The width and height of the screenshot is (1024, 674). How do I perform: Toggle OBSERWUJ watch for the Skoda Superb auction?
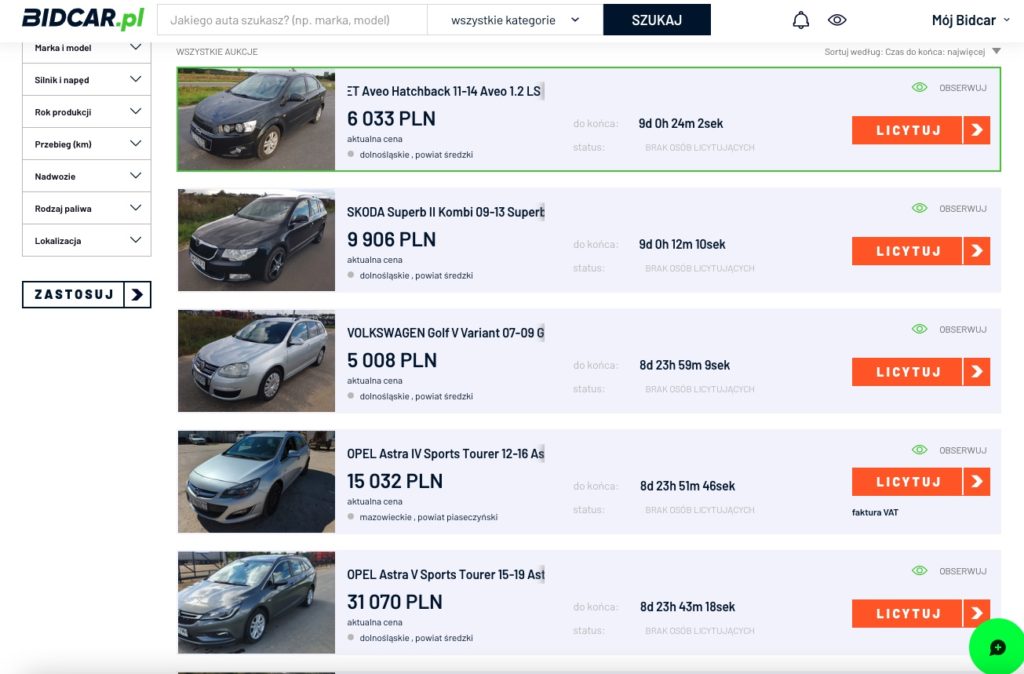[x=950, y=208]
